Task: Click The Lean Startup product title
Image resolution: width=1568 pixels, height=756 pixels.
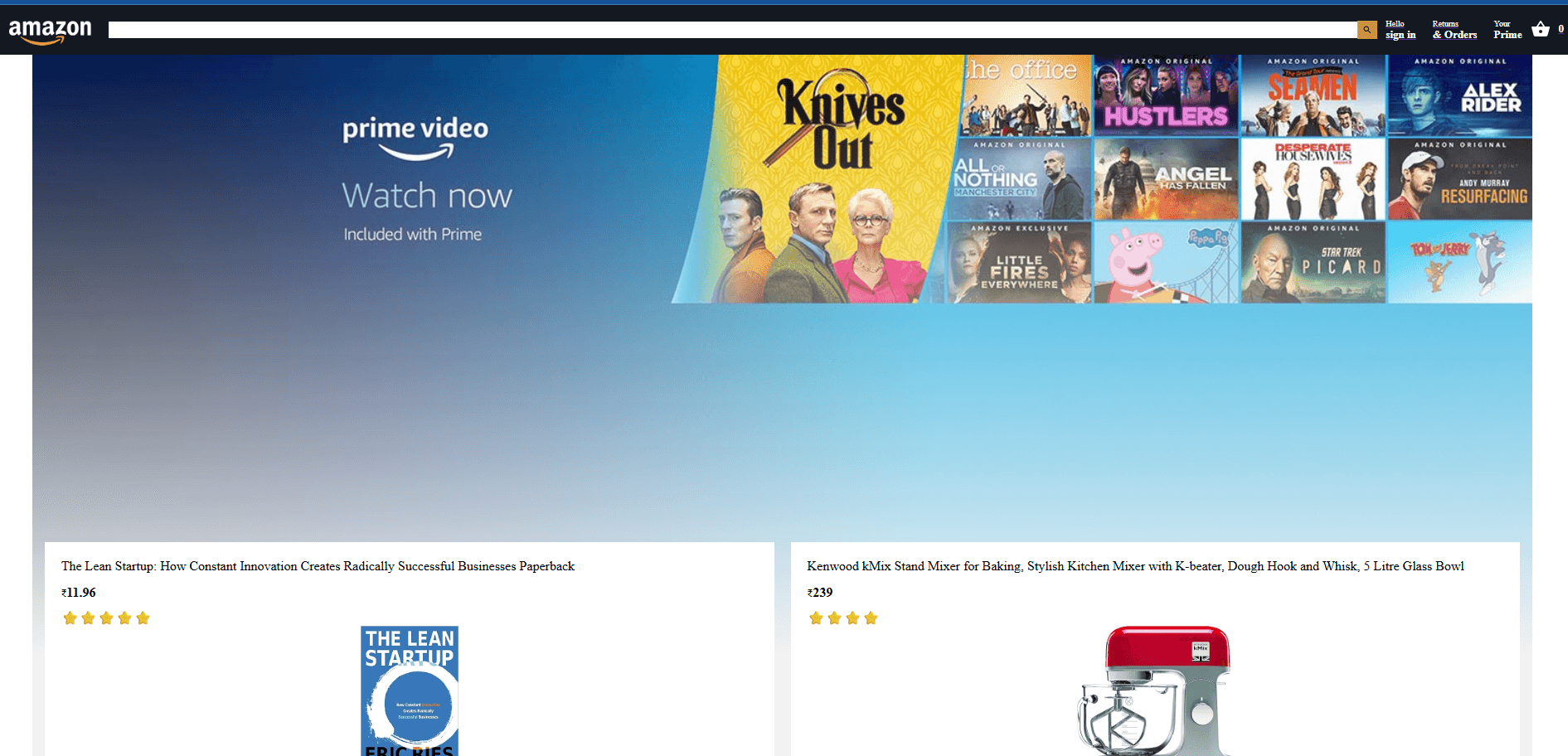Action: (318, 566)
